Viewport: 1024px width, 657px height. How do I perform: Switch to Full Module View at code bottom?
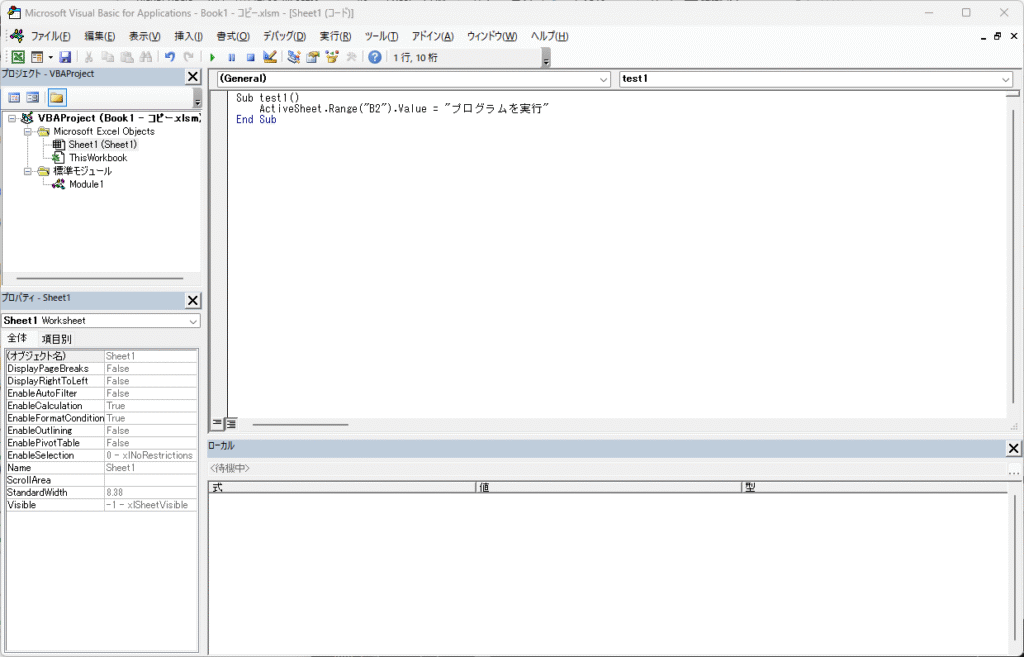(231, 424)
